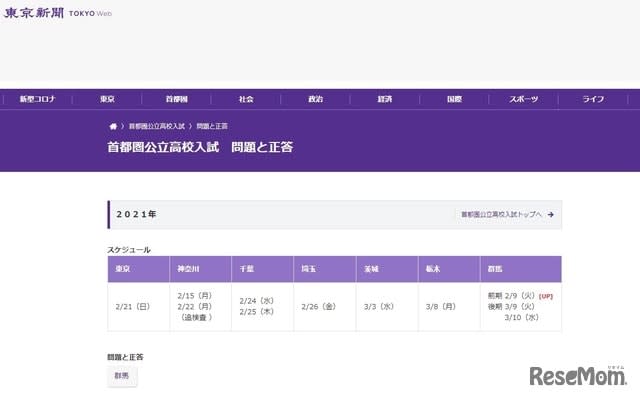Viewport: 640px width, 399px height.
Task: Click the 群馬 column header in schedule table
Action: 521,269
